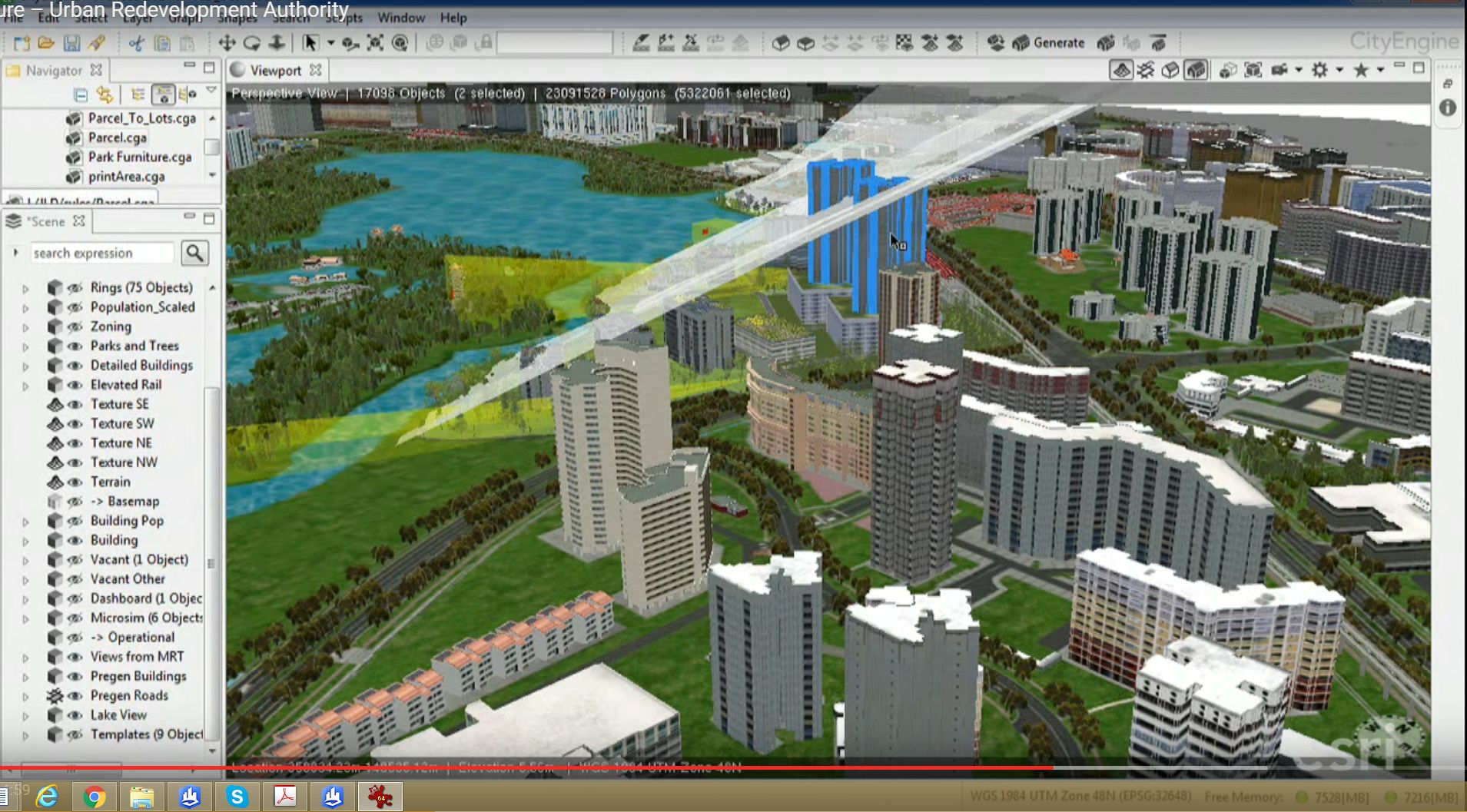Switch to the Navigator tab
1467x812 pixels.
coord(55,71)
